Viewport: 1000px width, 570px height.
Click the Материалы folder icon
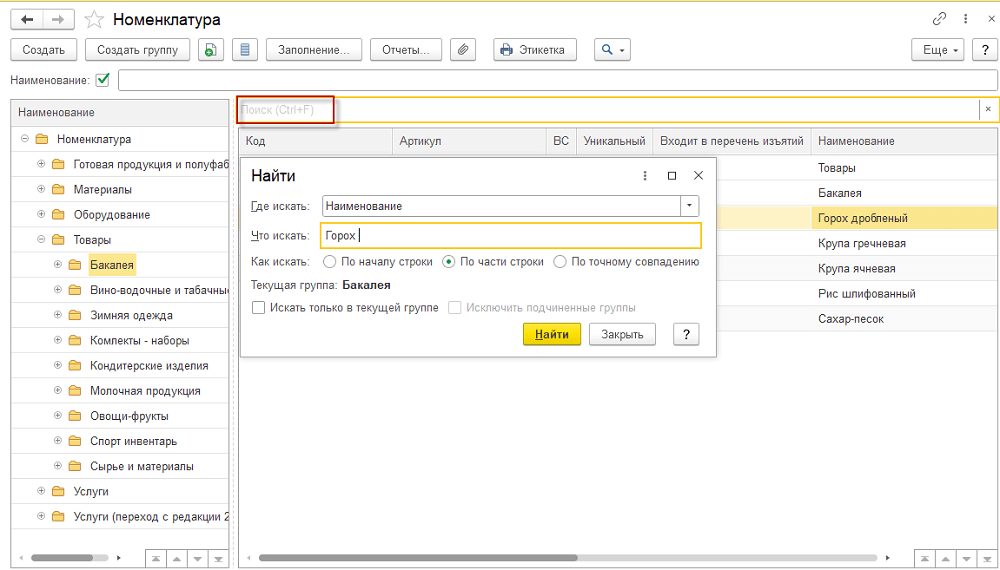[x=58, y=189]
